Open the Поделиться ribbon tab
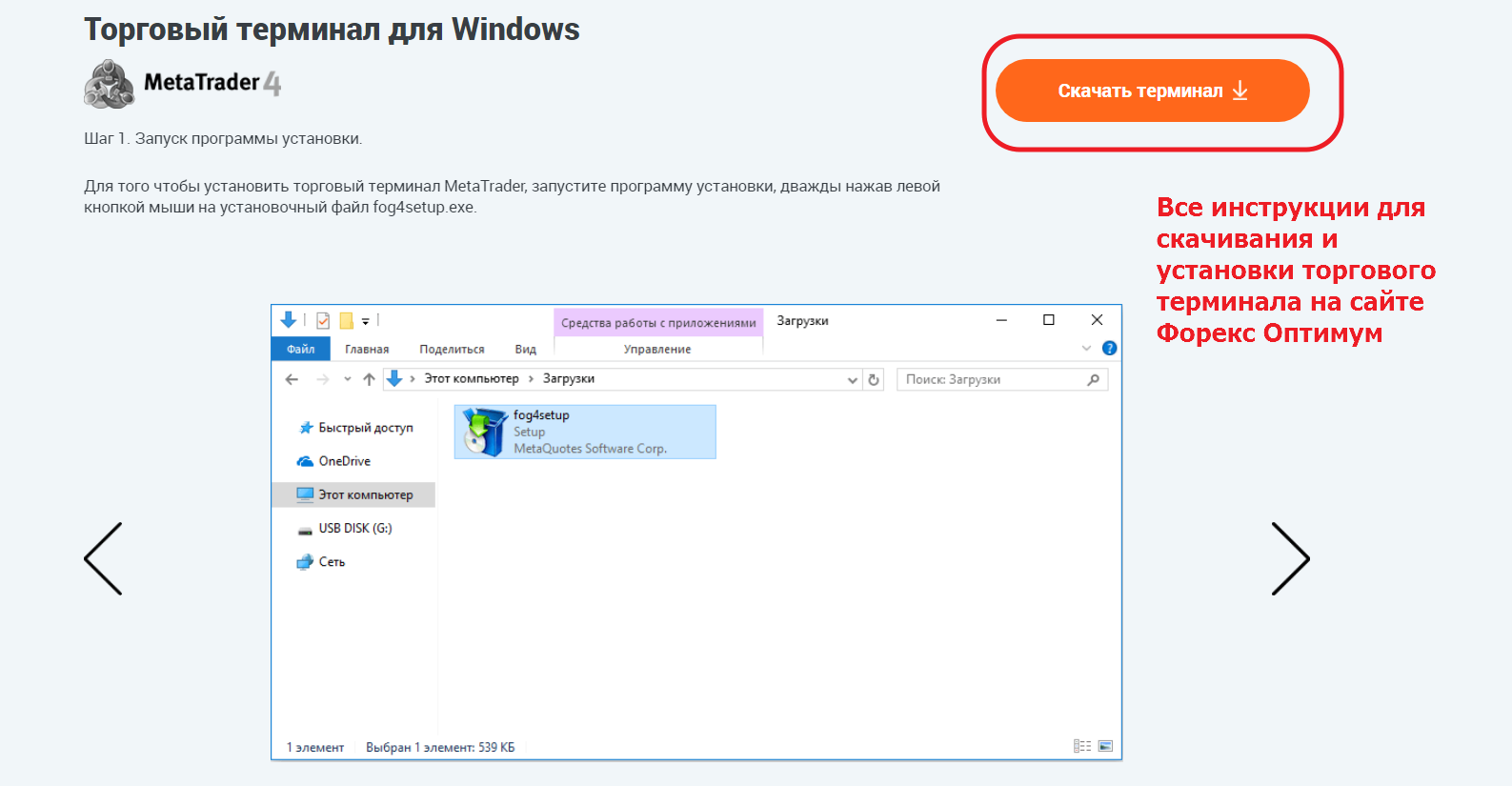The image size is (1512, 786). [452, 350]
